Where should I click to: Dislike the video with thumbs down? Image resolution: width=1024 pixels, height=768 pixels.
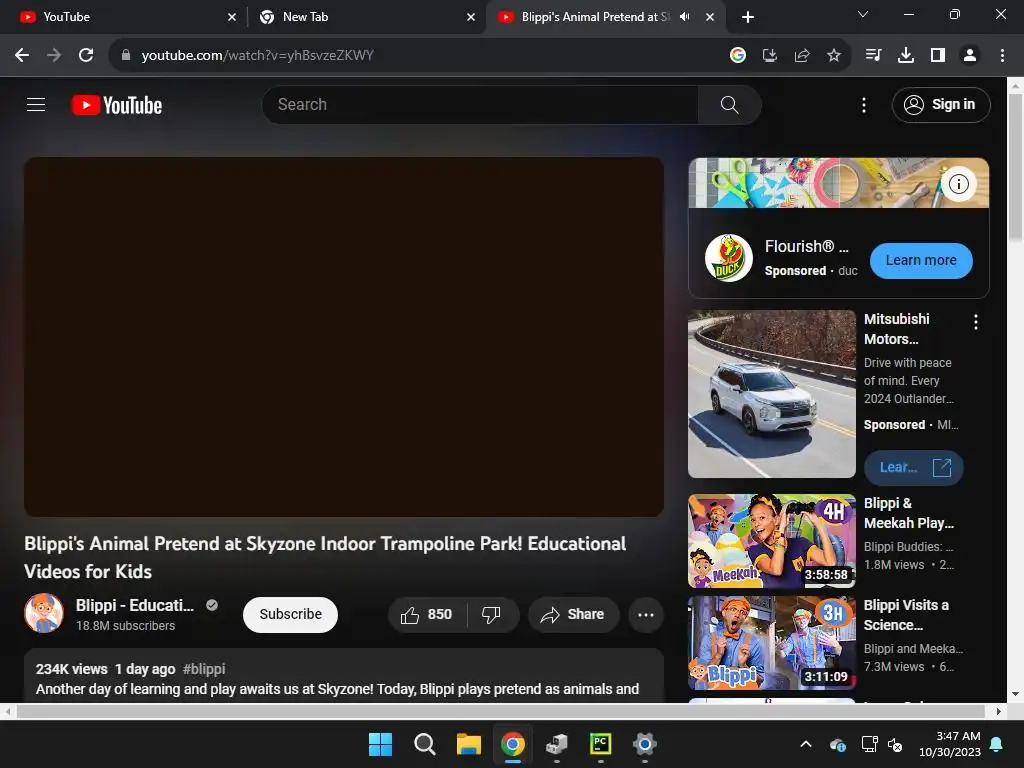click(492, 615)
